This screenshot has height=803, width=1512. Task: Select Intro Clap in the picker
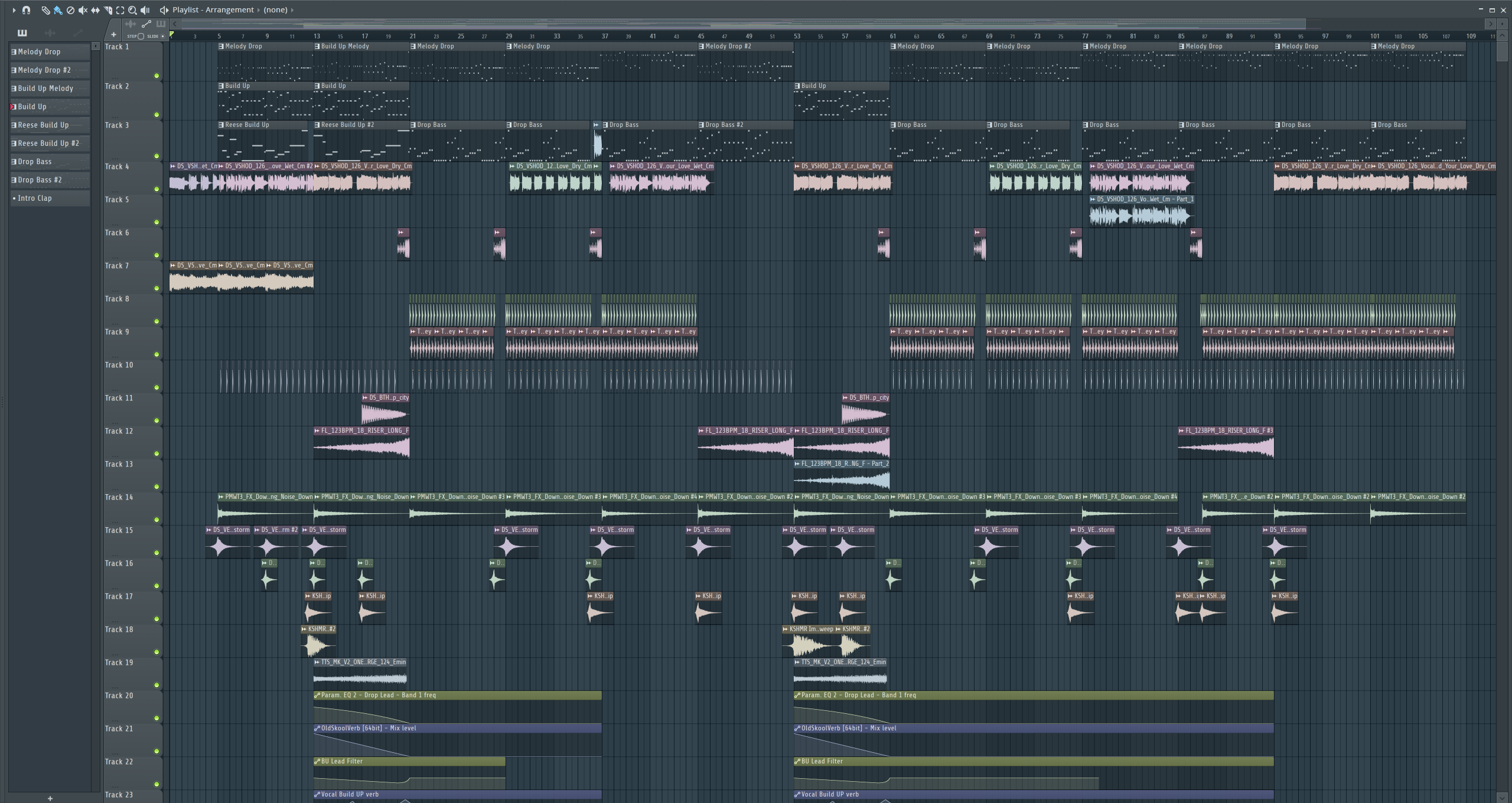tap(50, 198)
